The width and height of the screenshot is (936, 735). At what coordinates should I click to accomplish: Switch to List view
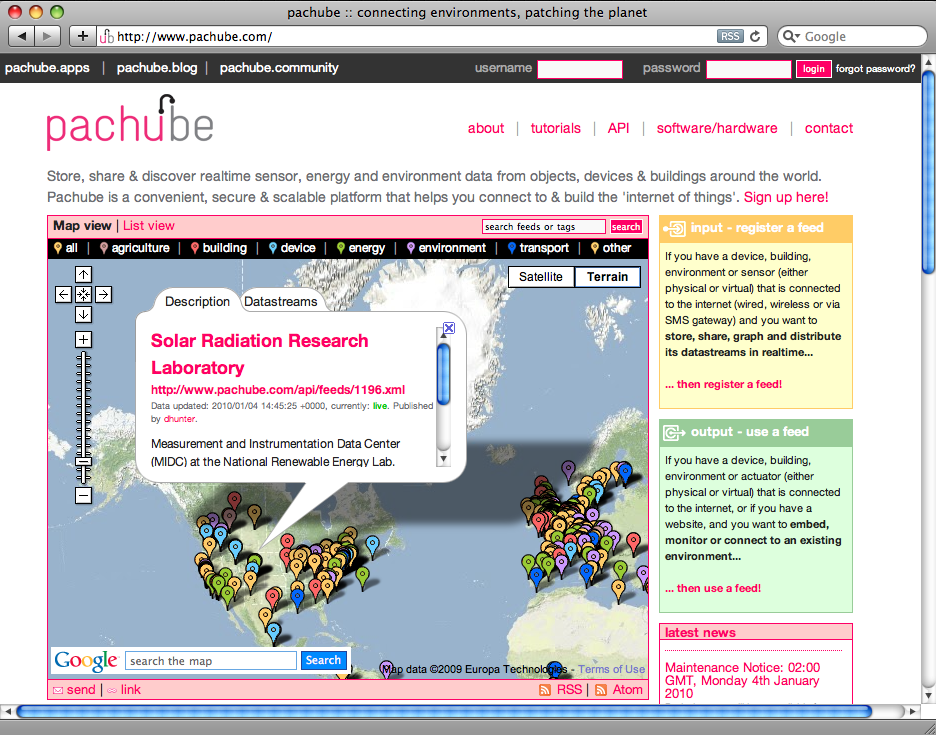149,226
